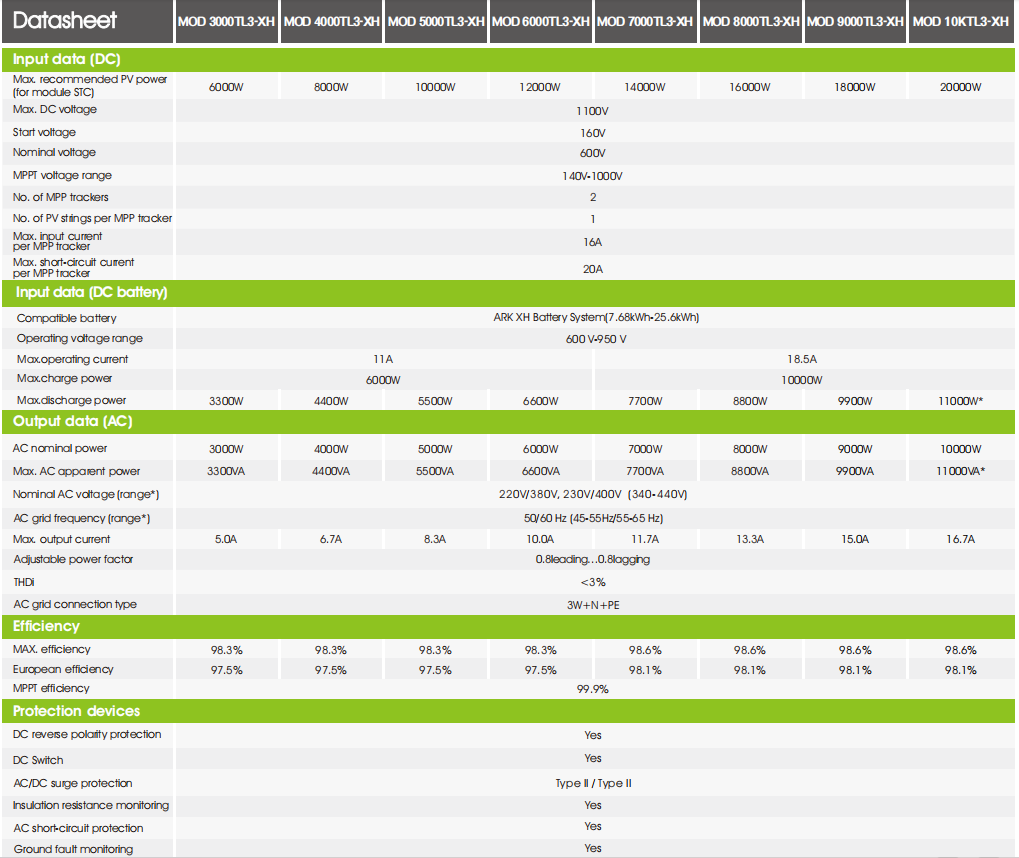The height and width of the screenshot is (858, 1019).
Task: Click the 99.9% MPPT efficiency value
Action: tap(593, 689)
